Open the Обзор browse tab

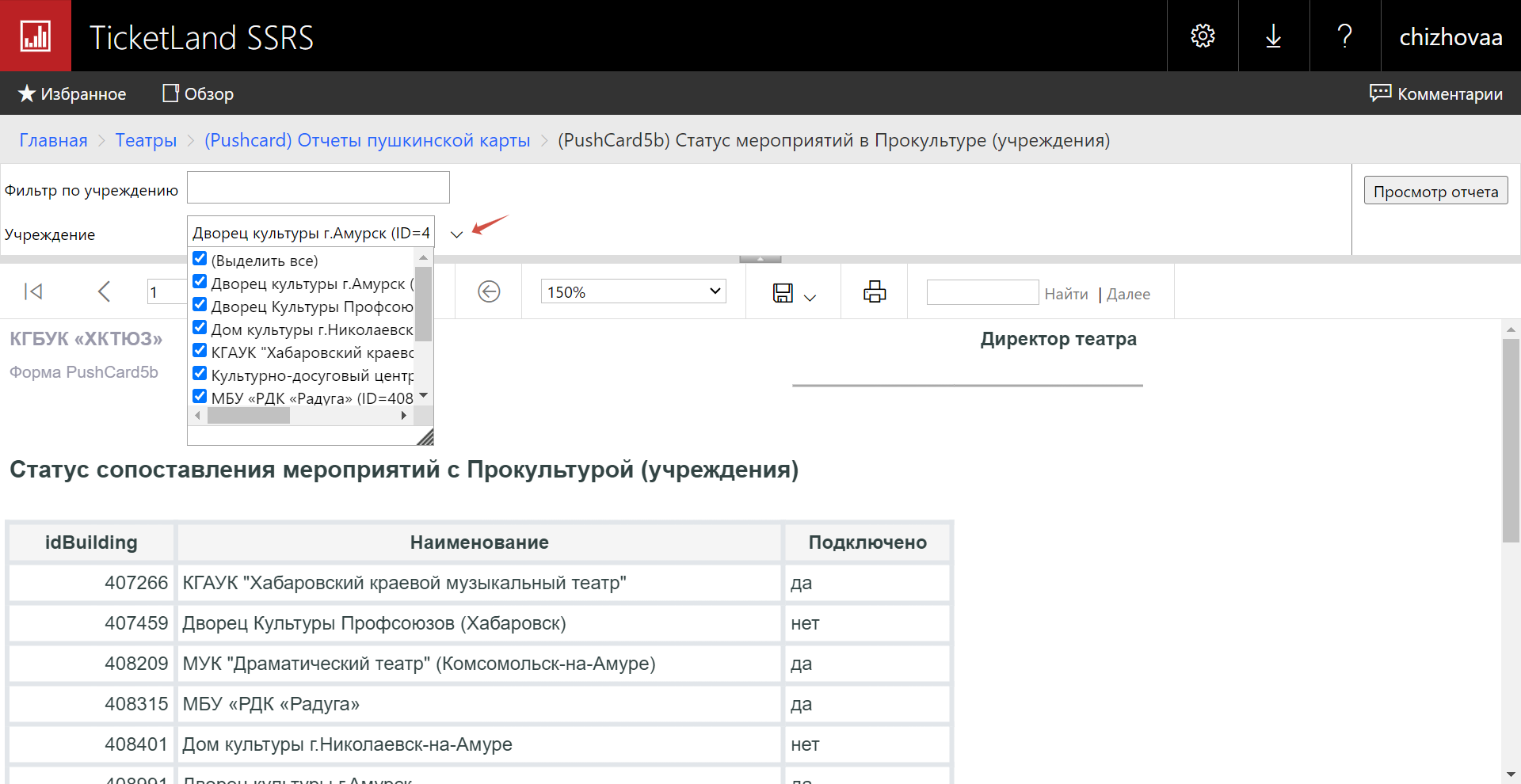(x=198, y=93)
